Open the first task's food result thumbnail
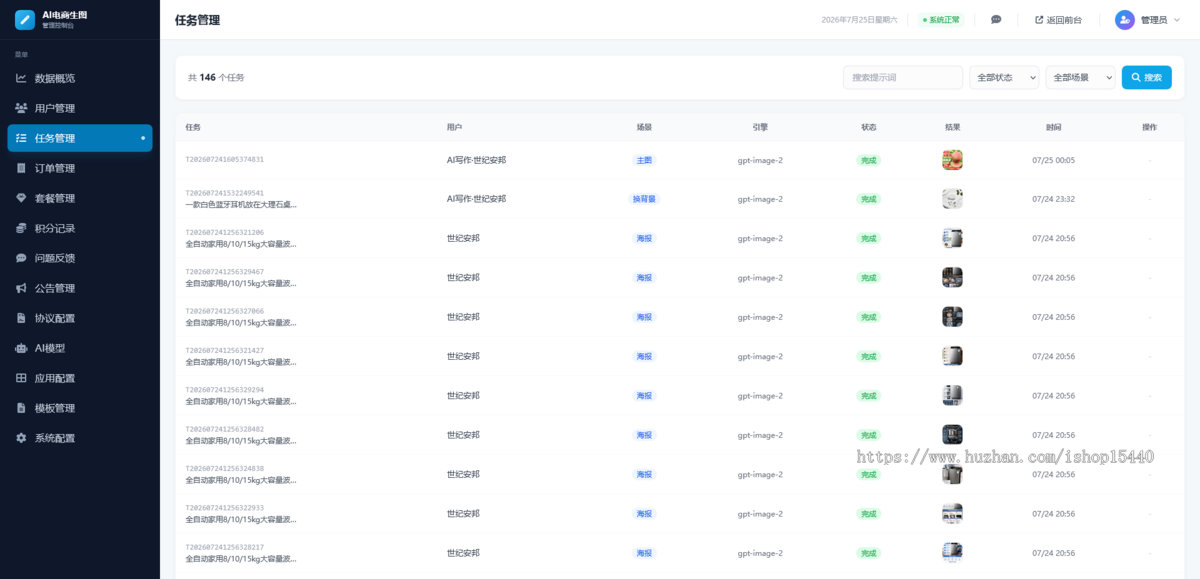This screenshot has height=579, width=1200. coord(952,160)
